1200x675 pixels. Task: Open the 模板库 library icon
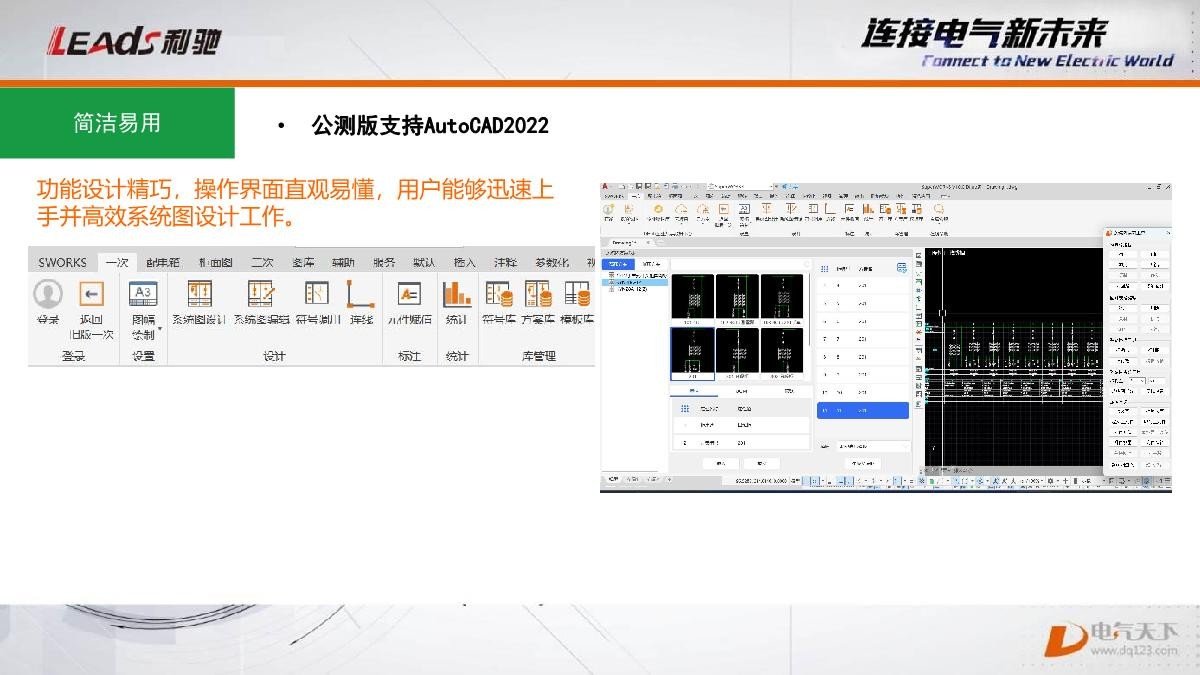point(577,294)
